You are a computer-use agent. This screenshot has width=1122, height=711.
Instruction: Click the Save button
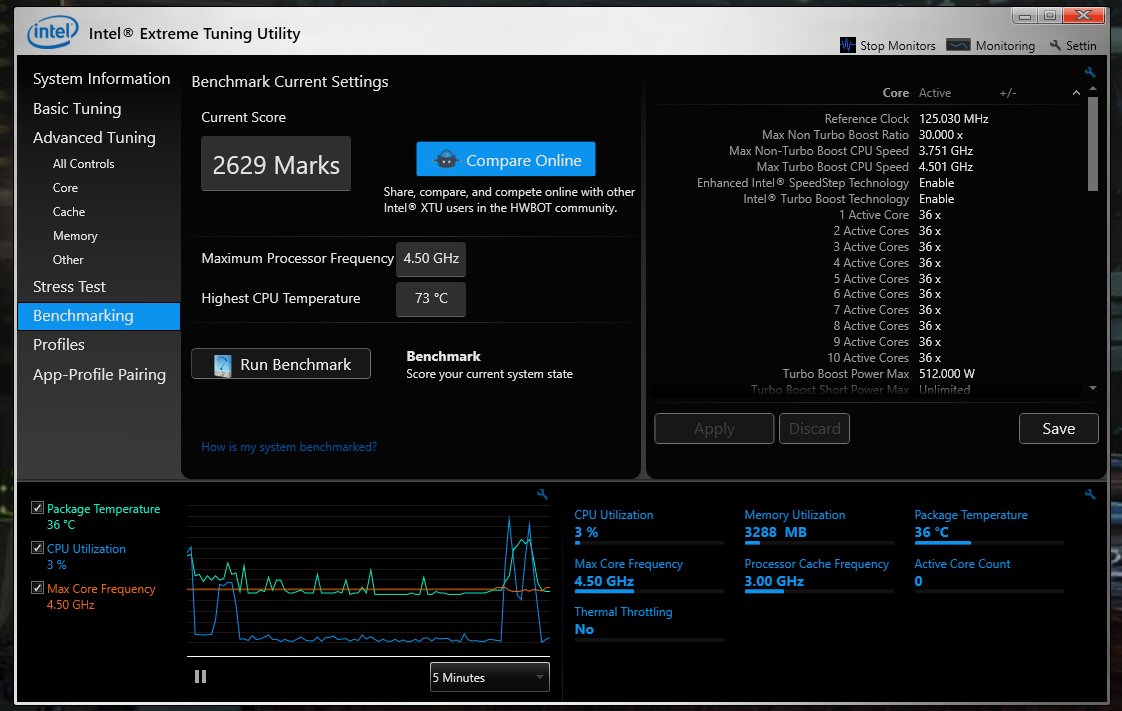[1058, 428]
